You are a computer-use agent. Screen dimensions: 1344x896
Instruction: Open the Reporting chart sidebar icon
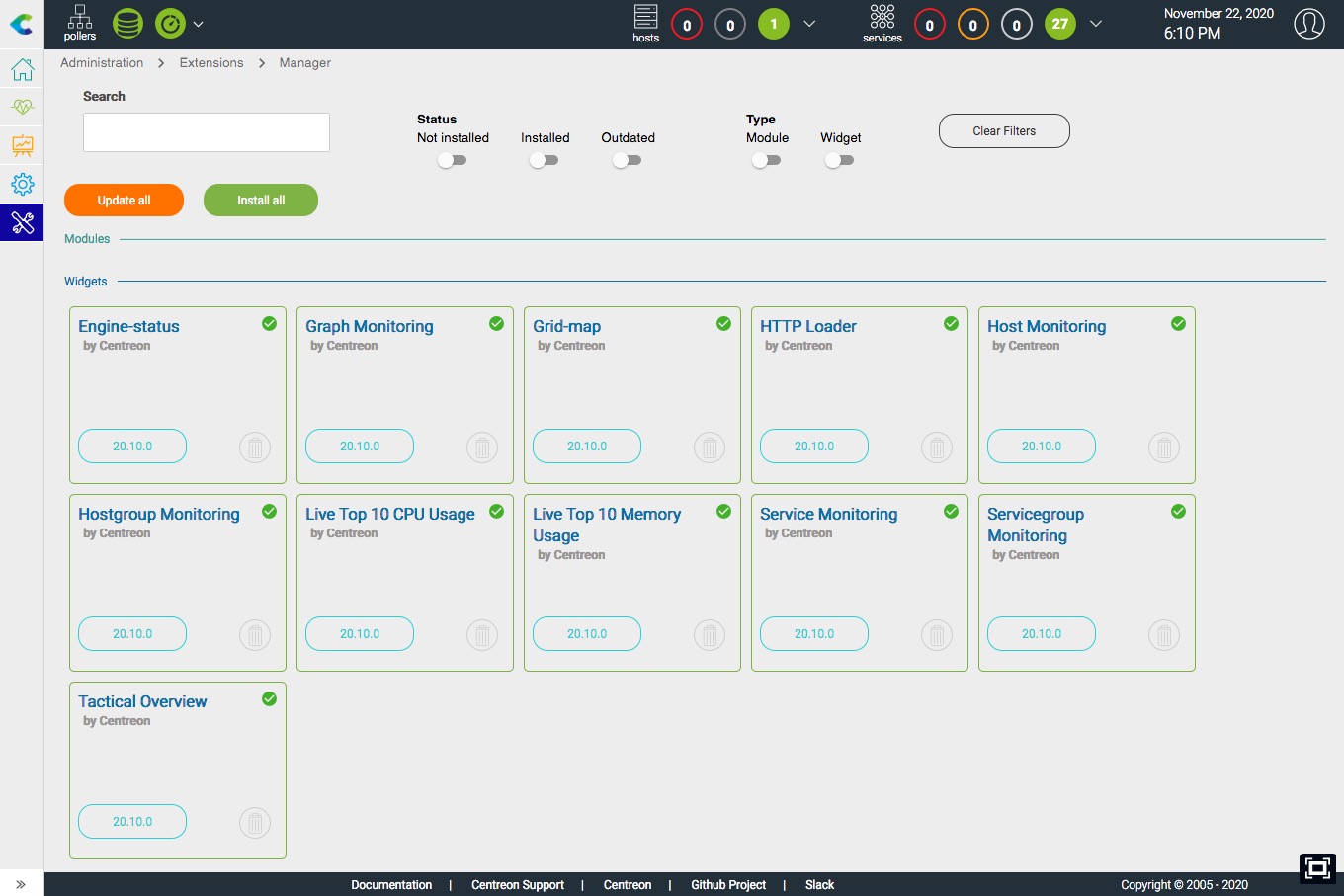pos(22,146)
